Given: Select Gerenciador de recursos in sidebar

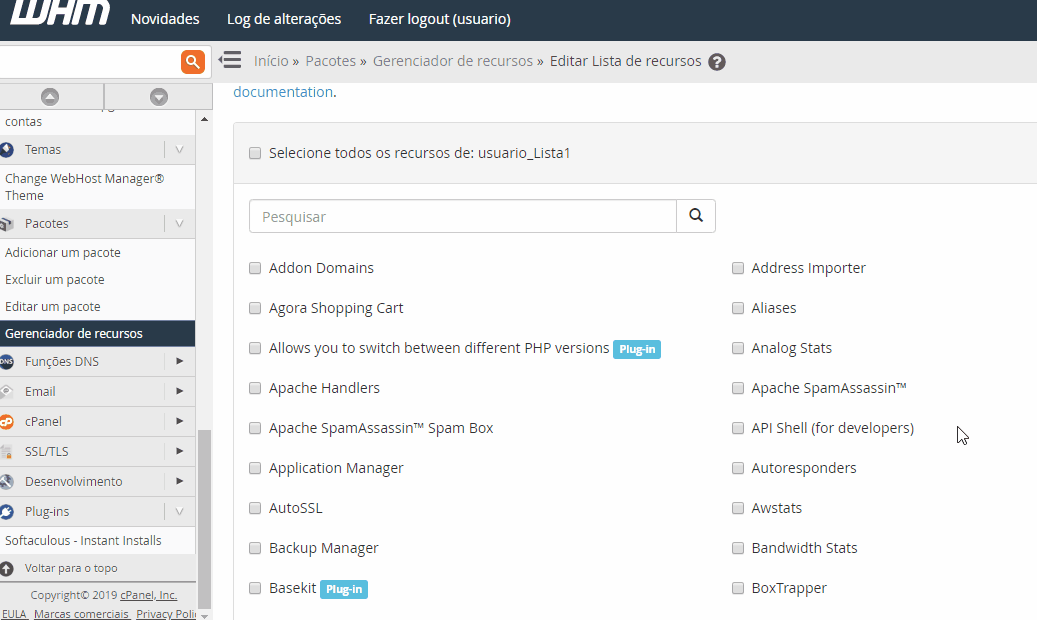Looking at the screenshot, I should 97,333.
